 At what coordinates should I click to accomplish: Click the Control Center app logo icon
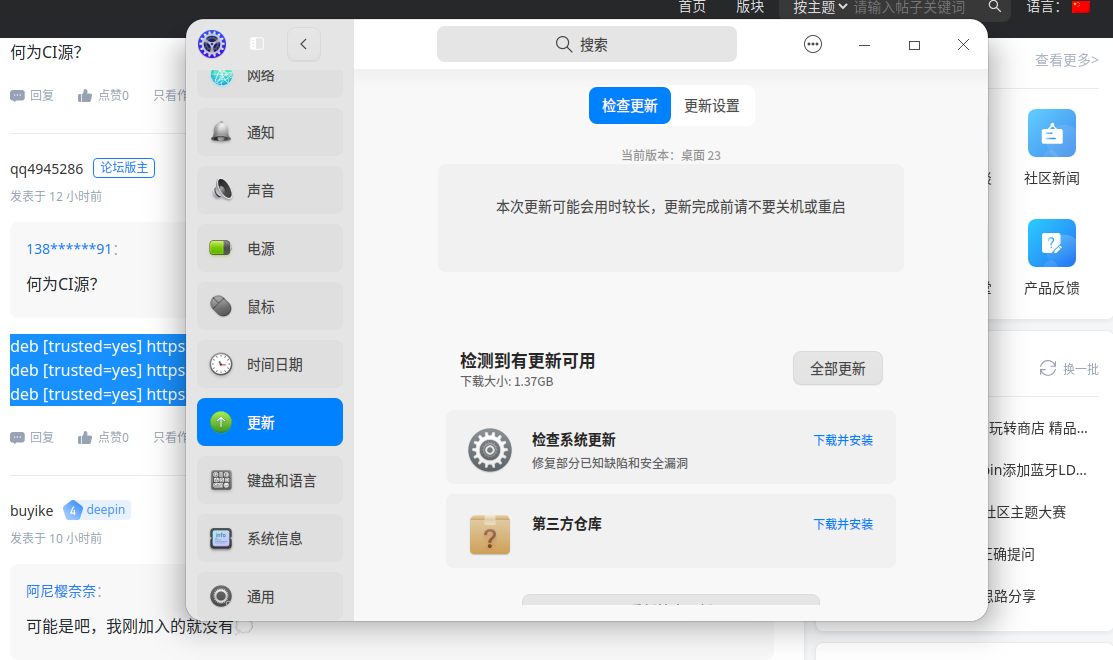point(212,44)
